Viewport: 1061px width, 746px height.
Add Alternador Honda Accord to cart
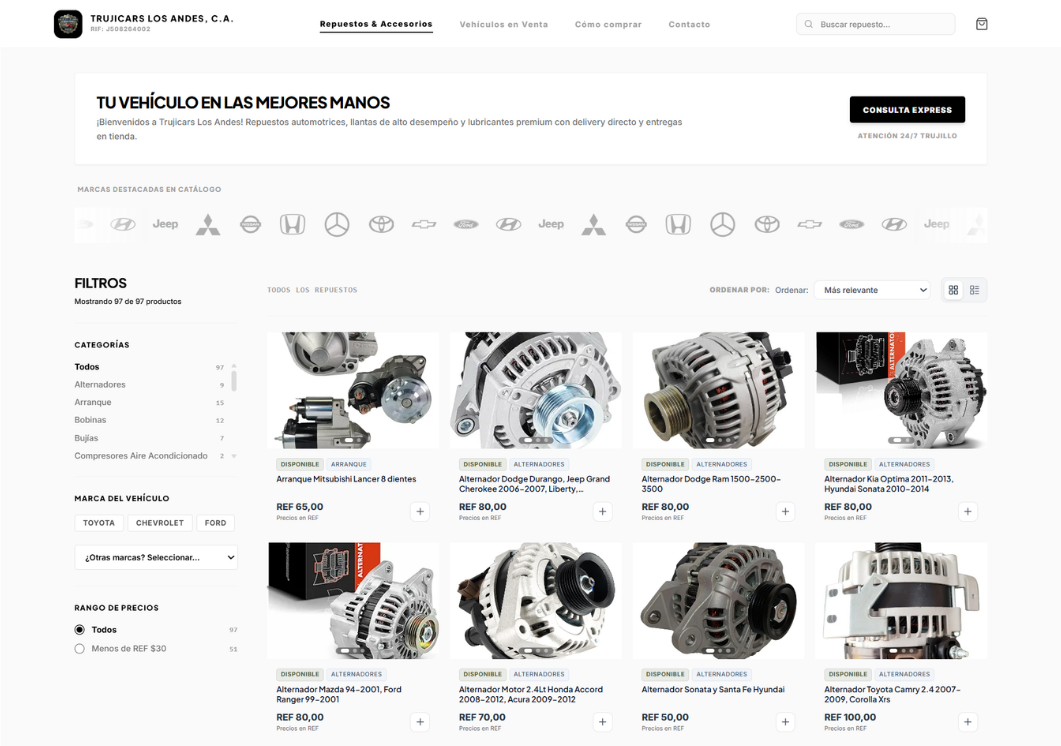[602, 722]
